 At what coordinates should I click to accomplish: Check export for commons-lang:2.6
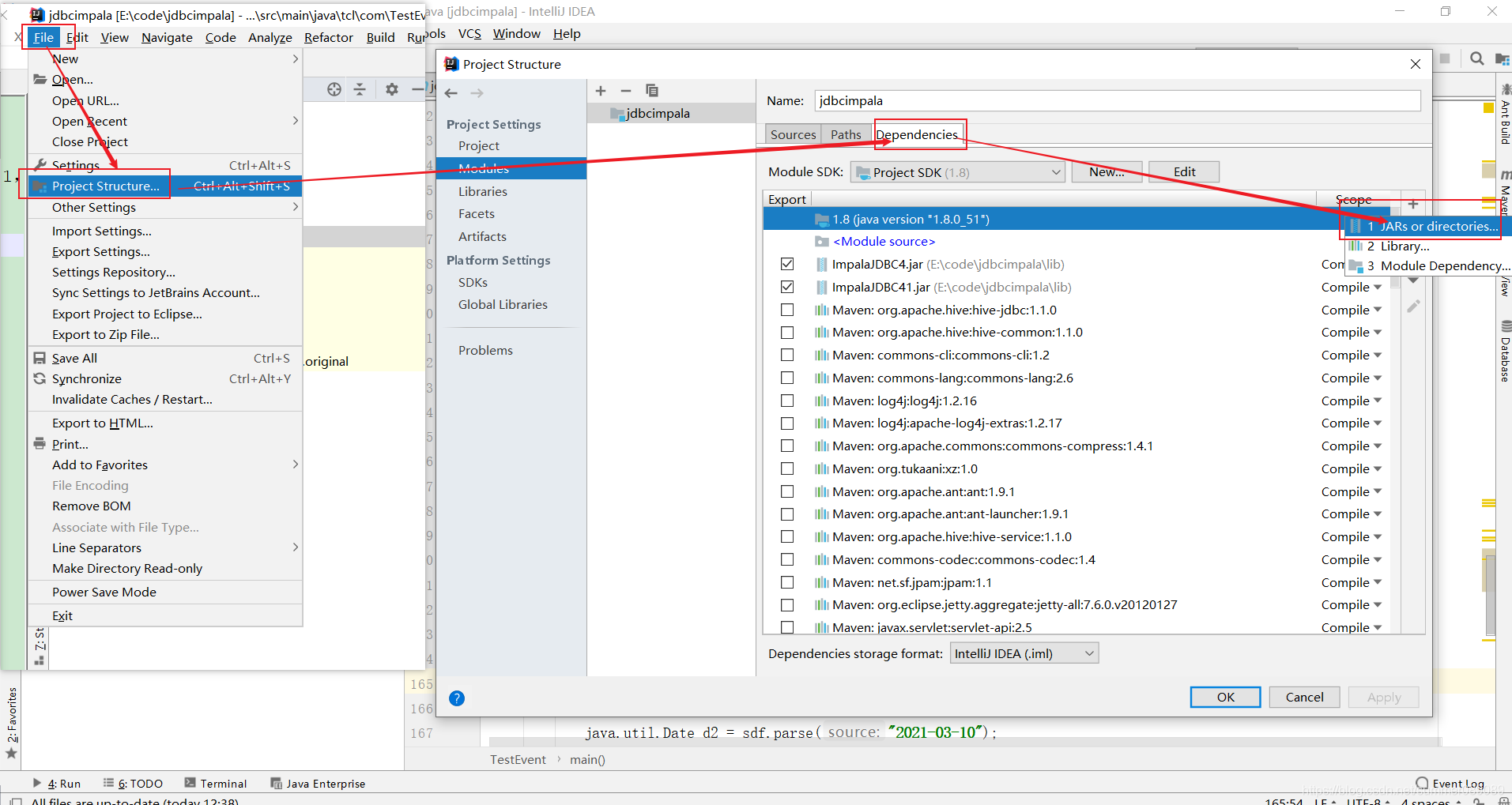pyautogui.click(x=787, y=378)
